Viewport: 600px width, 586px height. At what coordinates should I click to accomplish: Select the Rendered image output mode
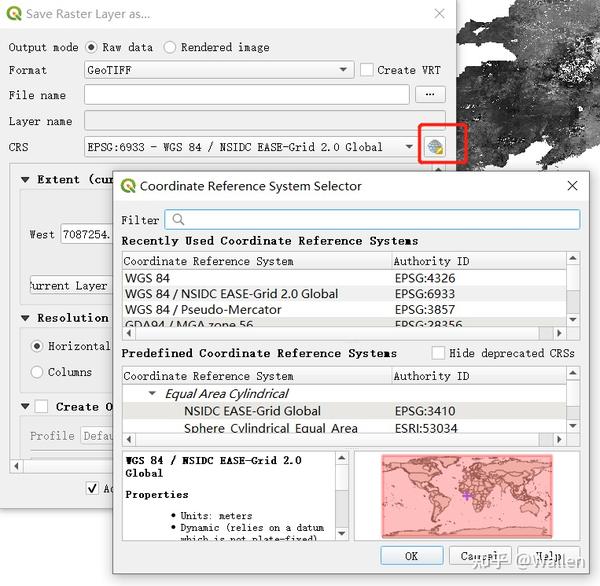coord(170,47)
